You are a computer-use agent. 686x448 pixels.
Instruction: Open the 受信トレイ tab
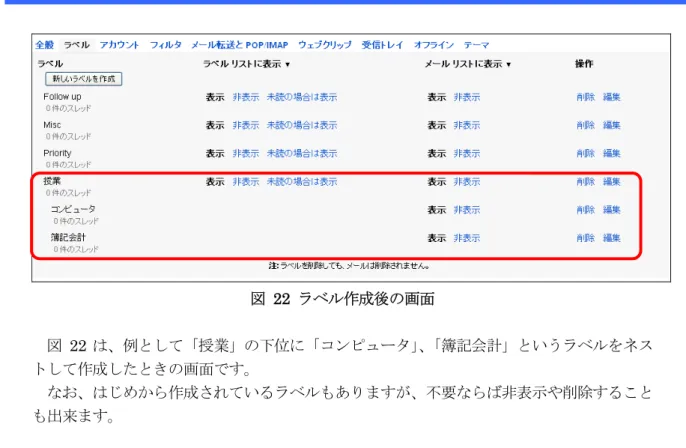(x=382, y=45)
